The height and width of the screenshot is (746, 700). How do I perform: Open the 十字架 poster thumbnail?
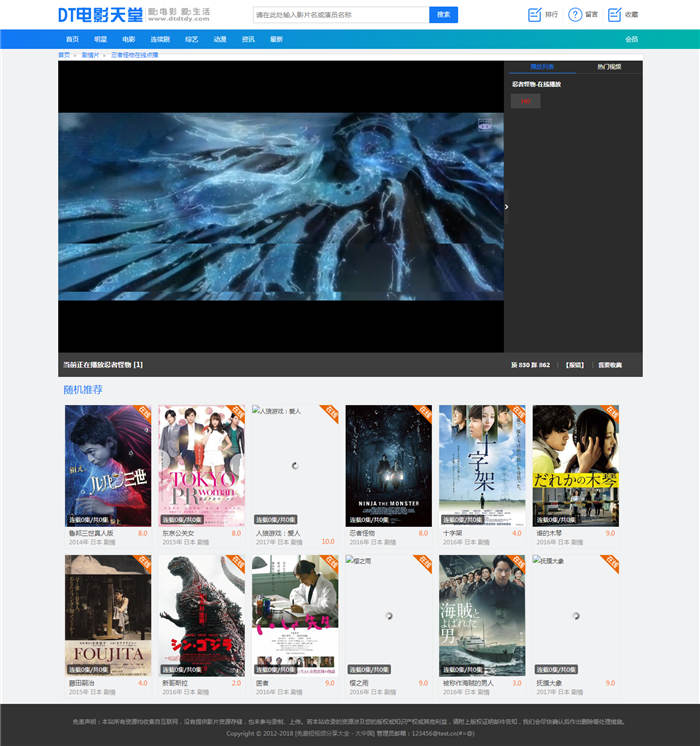pos(482,465)
